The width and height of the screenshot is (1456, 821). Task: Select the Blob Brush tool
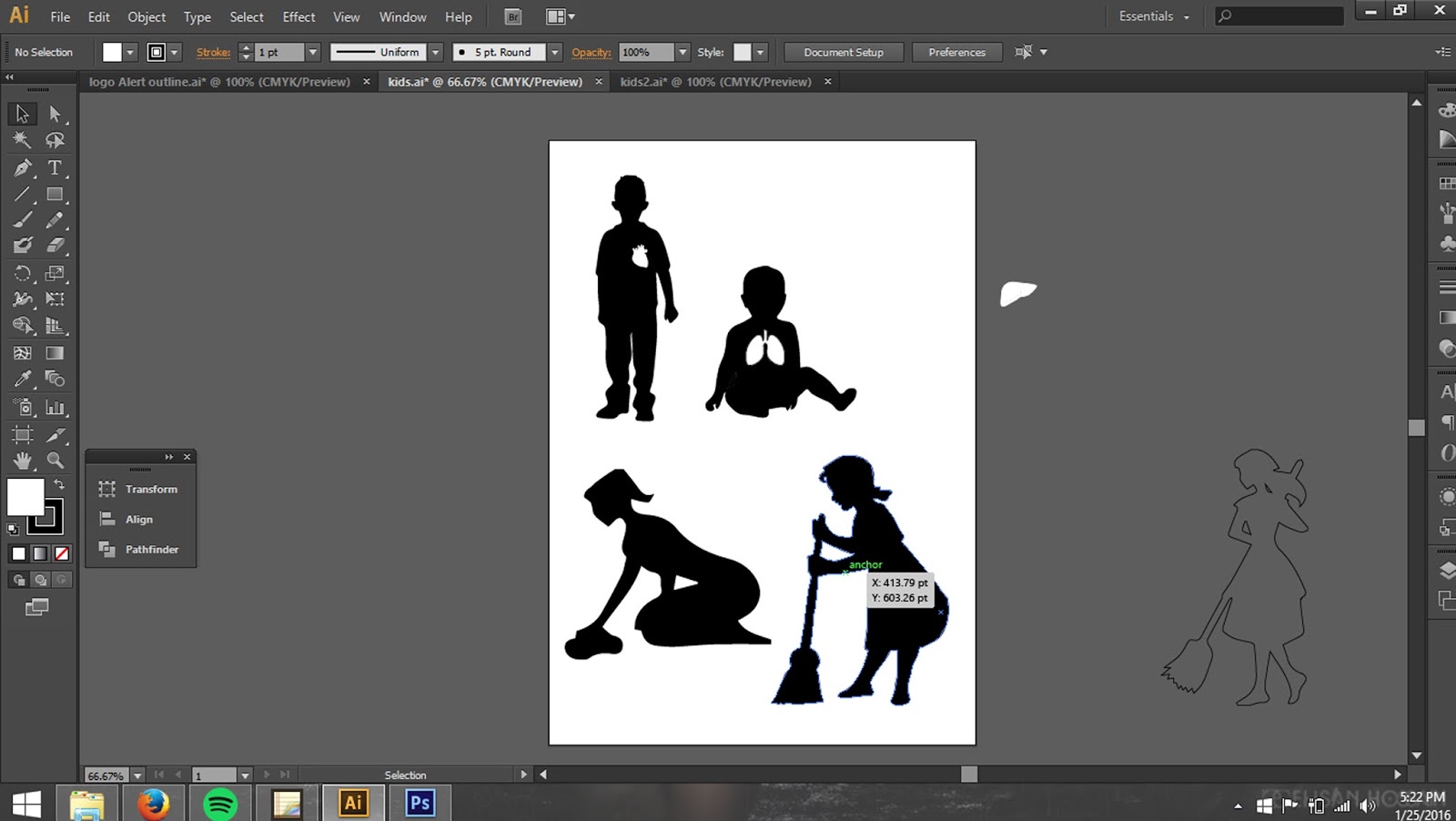click(x=23, y=245)
